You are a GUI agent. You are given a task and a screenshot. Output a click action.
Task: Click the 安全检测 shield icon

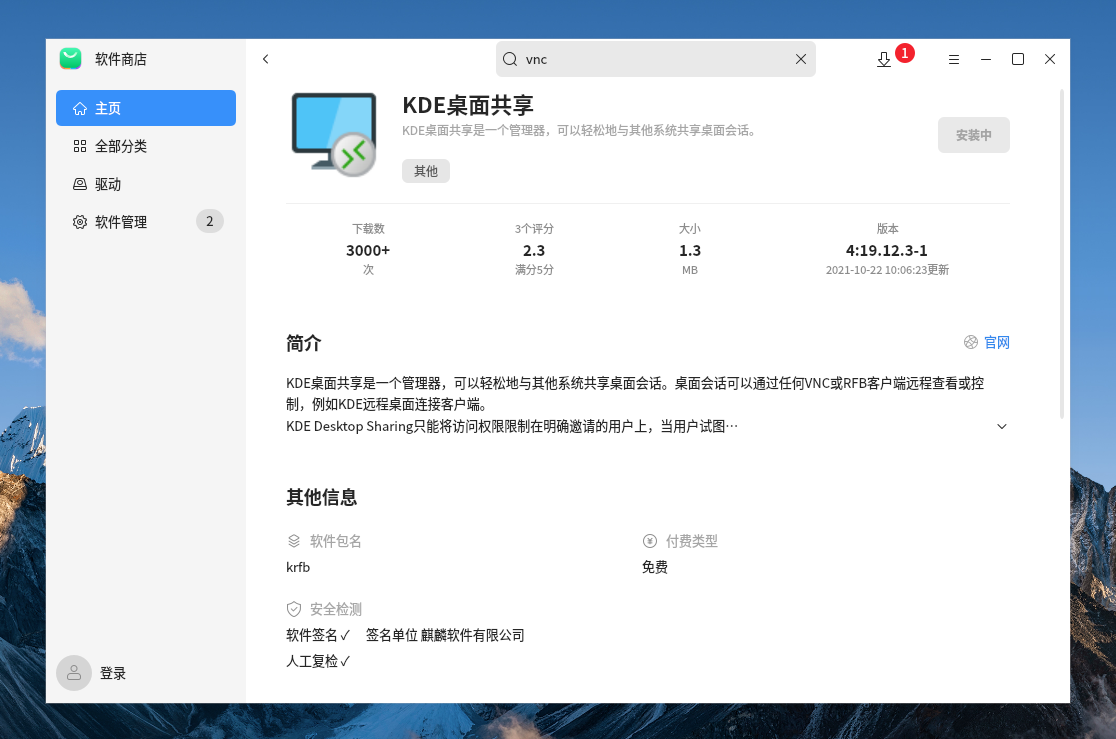click(x=294, y=609)
